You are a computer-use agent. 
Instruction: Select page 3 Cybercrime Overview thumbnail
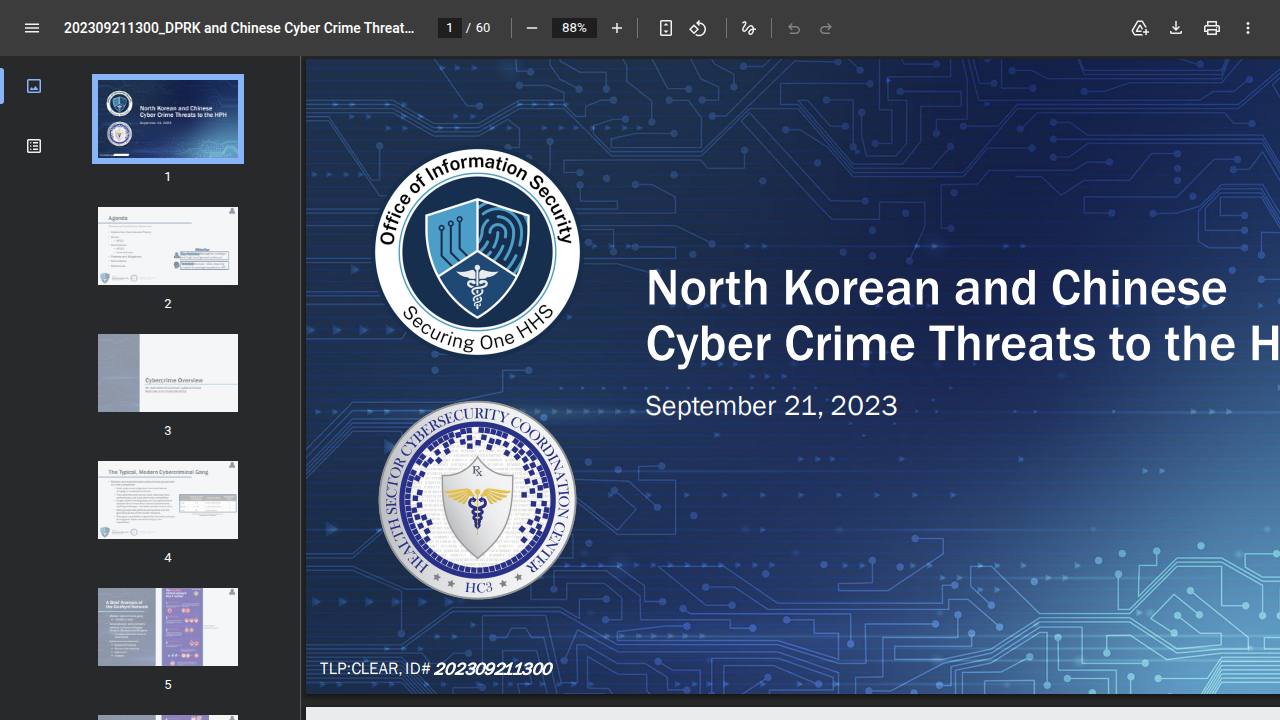click(x=168, y=373)
